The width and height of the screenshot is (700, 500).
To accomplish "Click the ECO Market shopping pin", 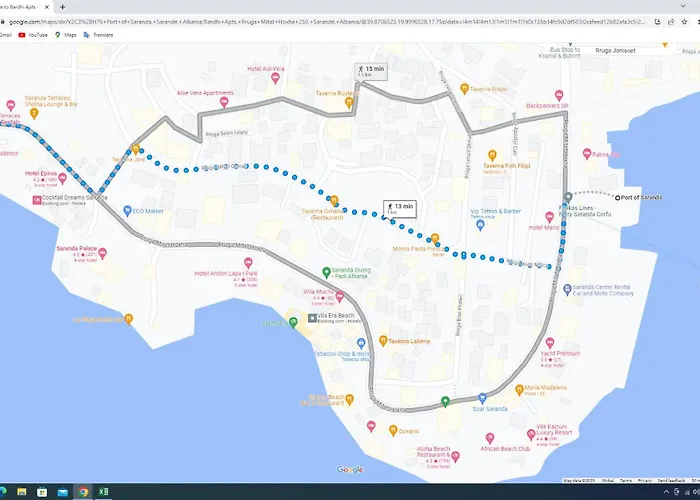I will [x=128, y=211].
